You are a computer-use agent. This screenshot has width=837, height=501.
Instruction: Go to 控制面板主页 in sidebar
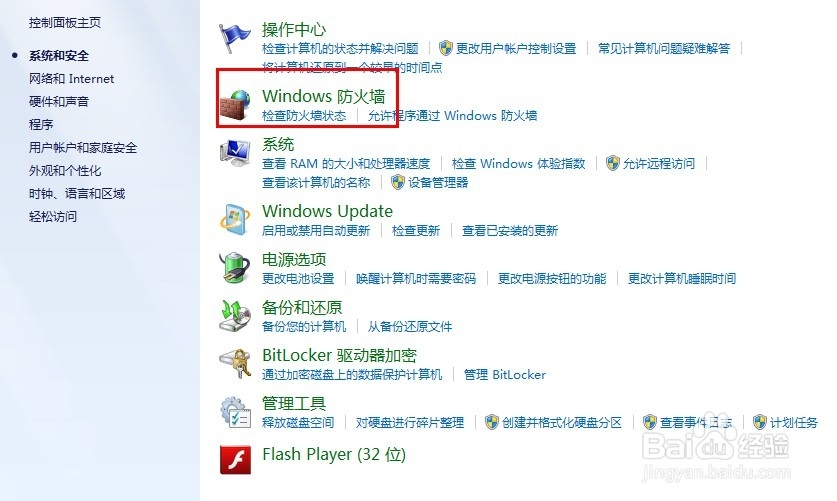point(65,22)
